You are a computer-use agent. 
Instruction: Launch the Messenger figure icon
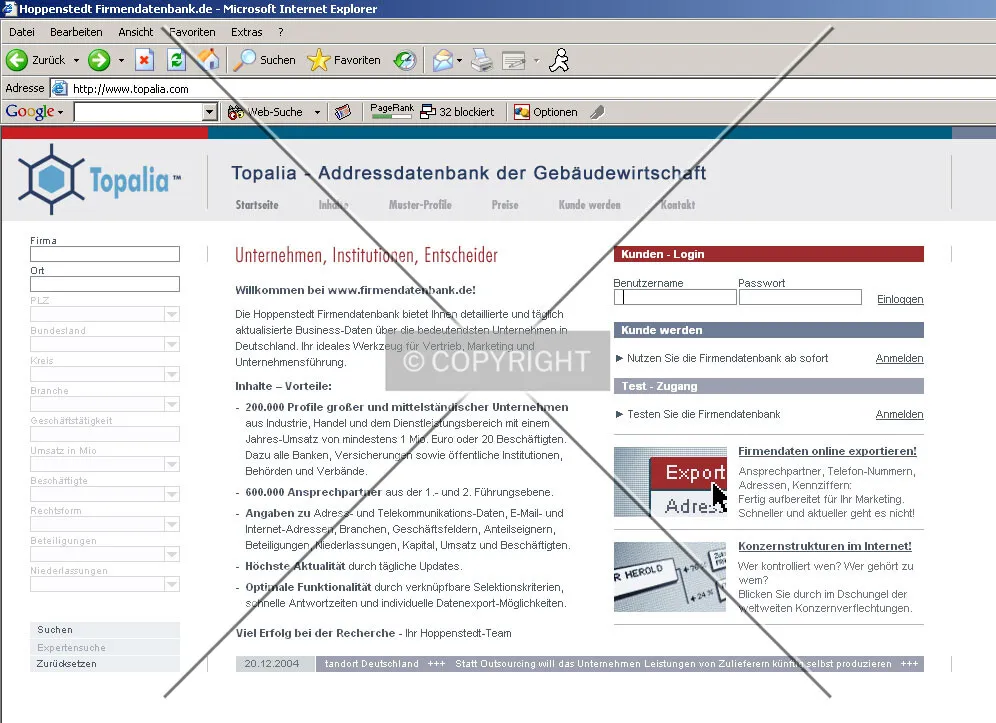[x=559, y=60]
